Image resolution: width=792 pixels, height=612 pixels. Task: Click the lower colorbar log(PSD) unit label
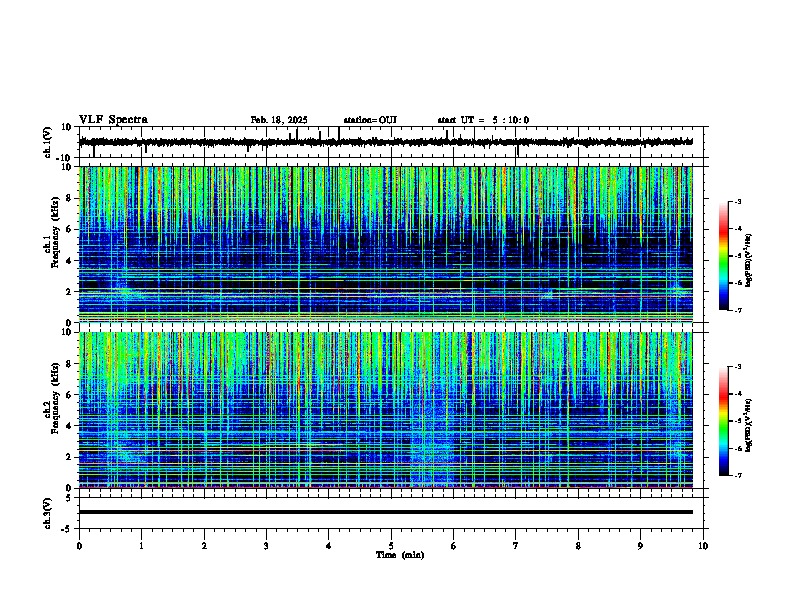(749, 425)
